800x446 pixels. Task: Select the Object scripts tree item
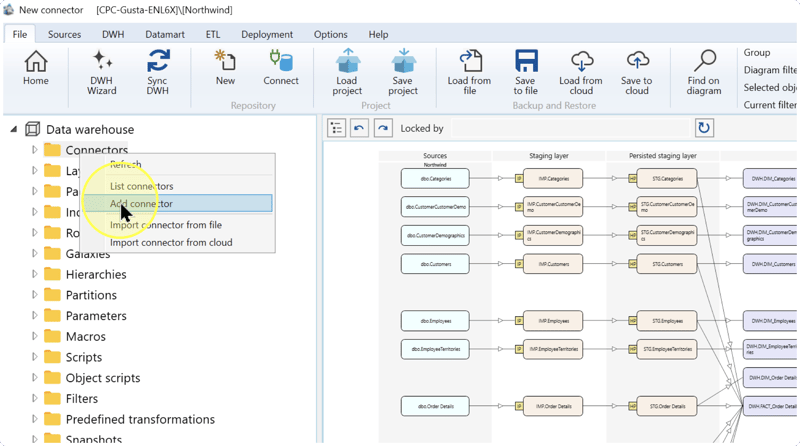click(103, 378)
